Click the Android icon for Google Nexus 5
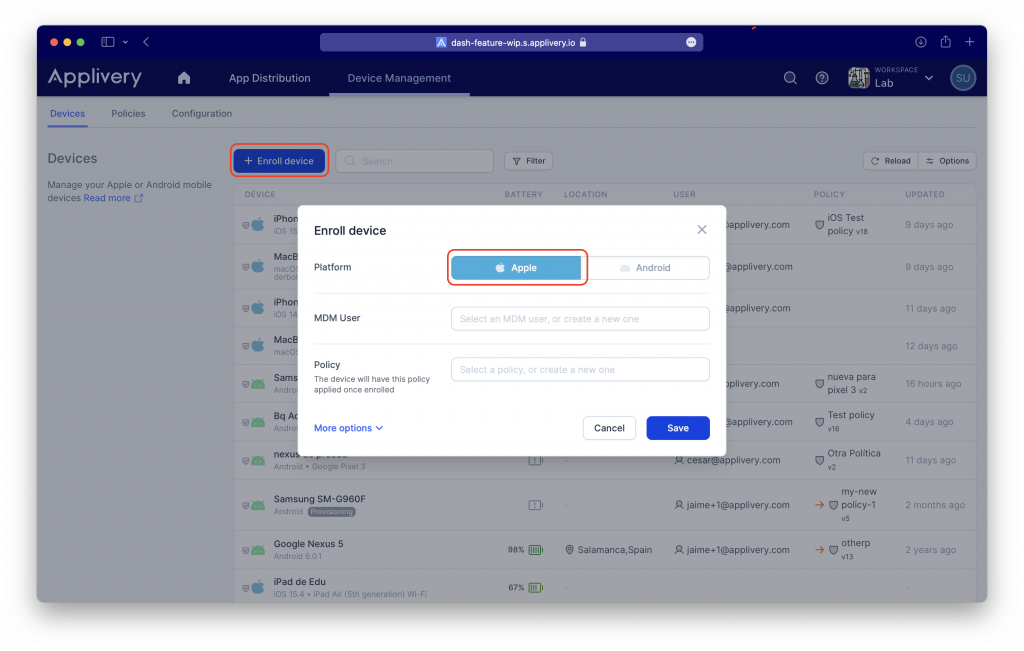 (x=258, y=550)
